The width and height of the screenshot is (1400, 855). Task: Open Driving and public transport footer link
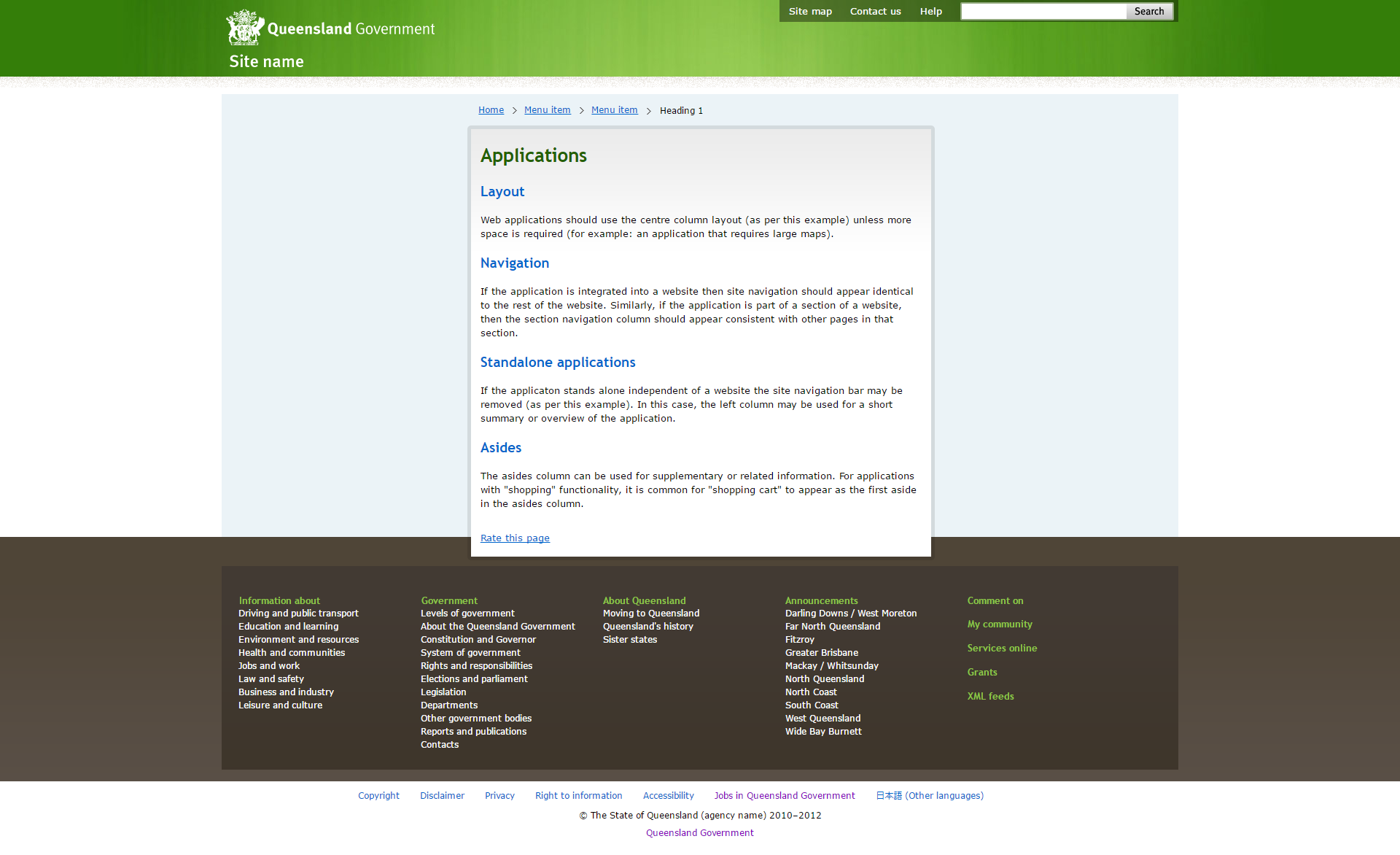tap(298, 614)
